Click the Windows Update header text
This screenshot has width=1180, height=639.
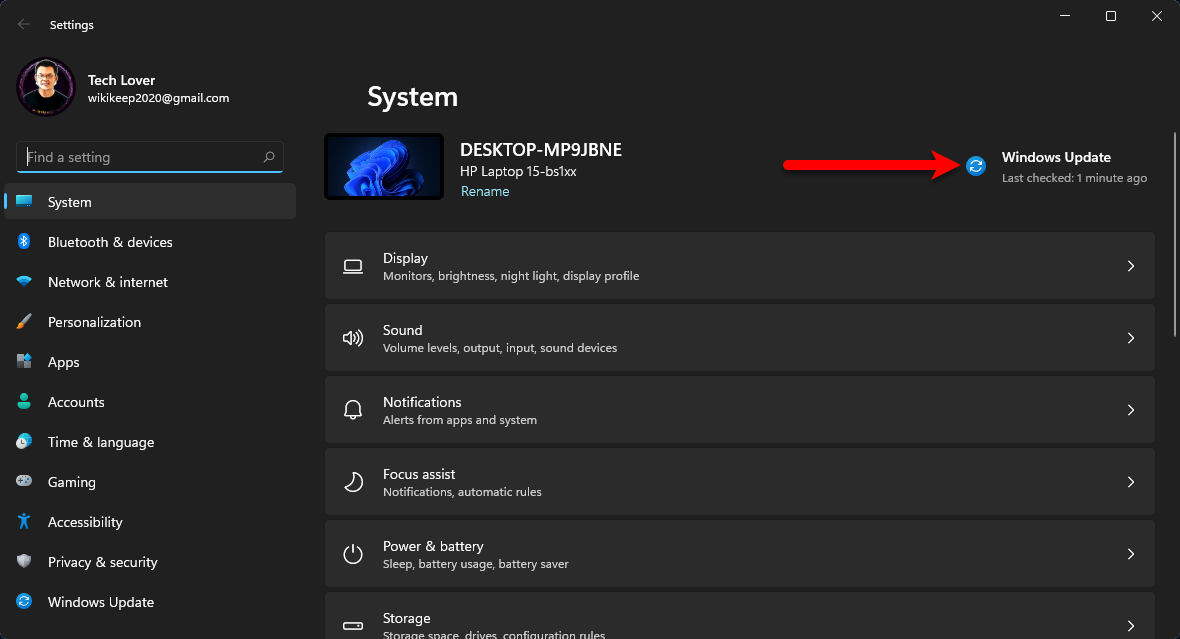(1056, 157)
